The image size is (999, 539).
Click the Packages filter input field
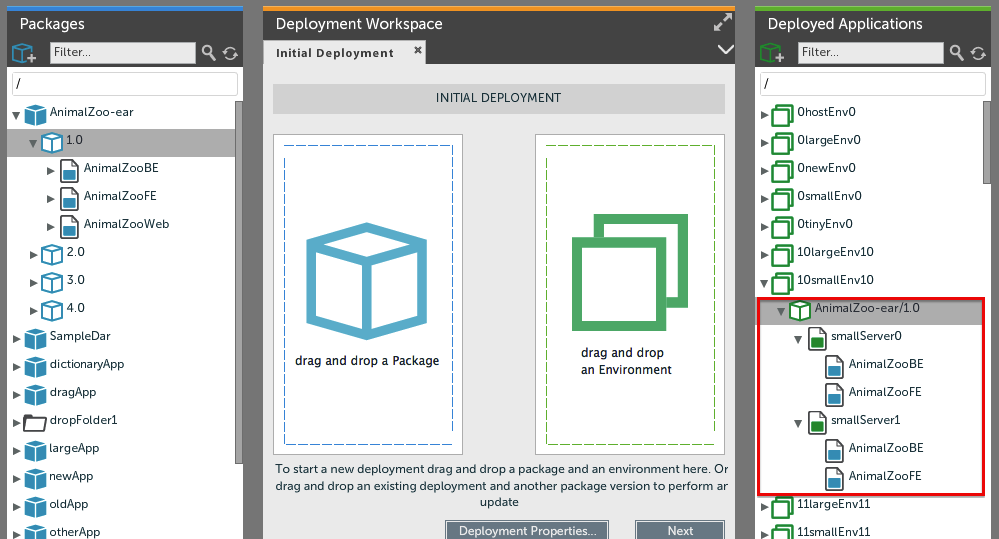click(x=122, y=53)
